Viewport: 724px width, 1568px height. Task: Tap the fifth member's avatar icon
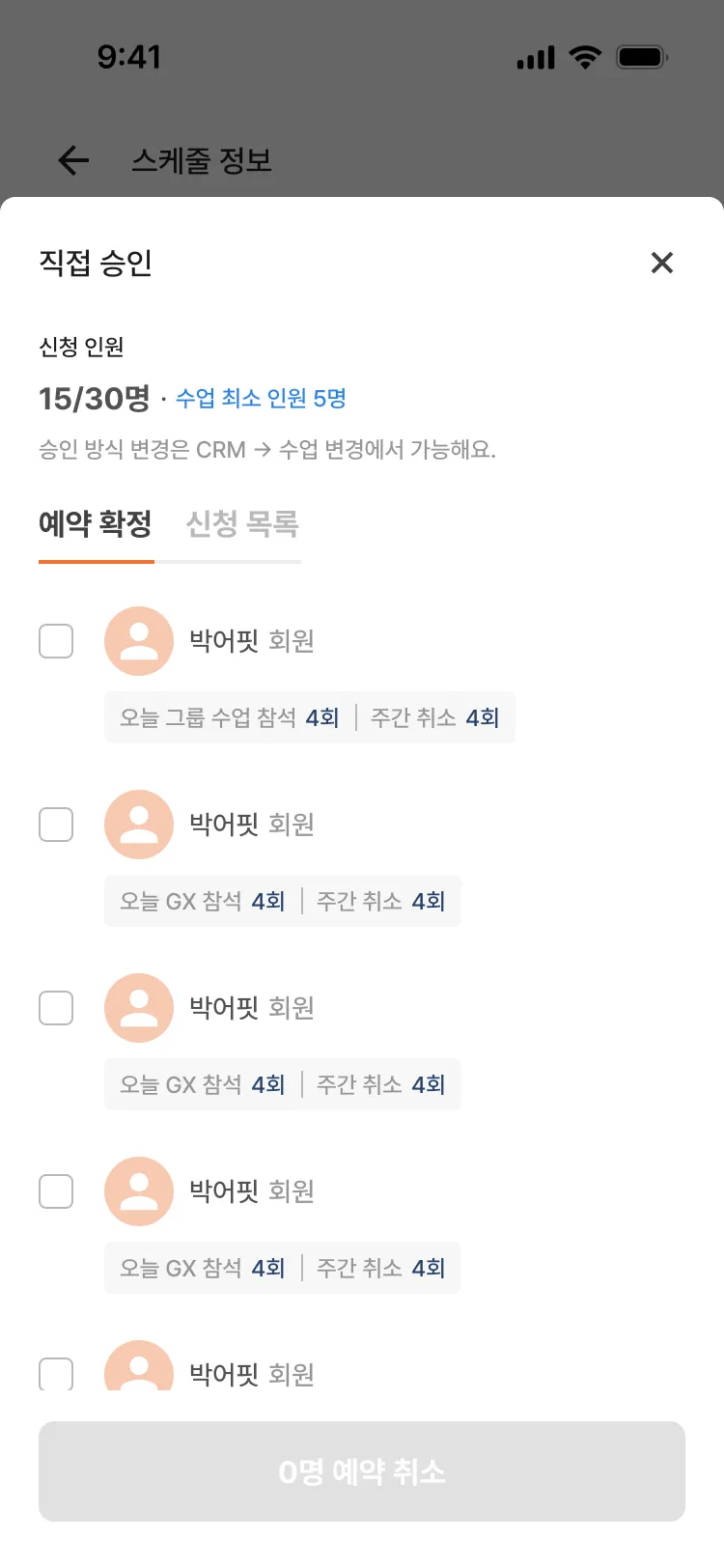point(139,1367)
